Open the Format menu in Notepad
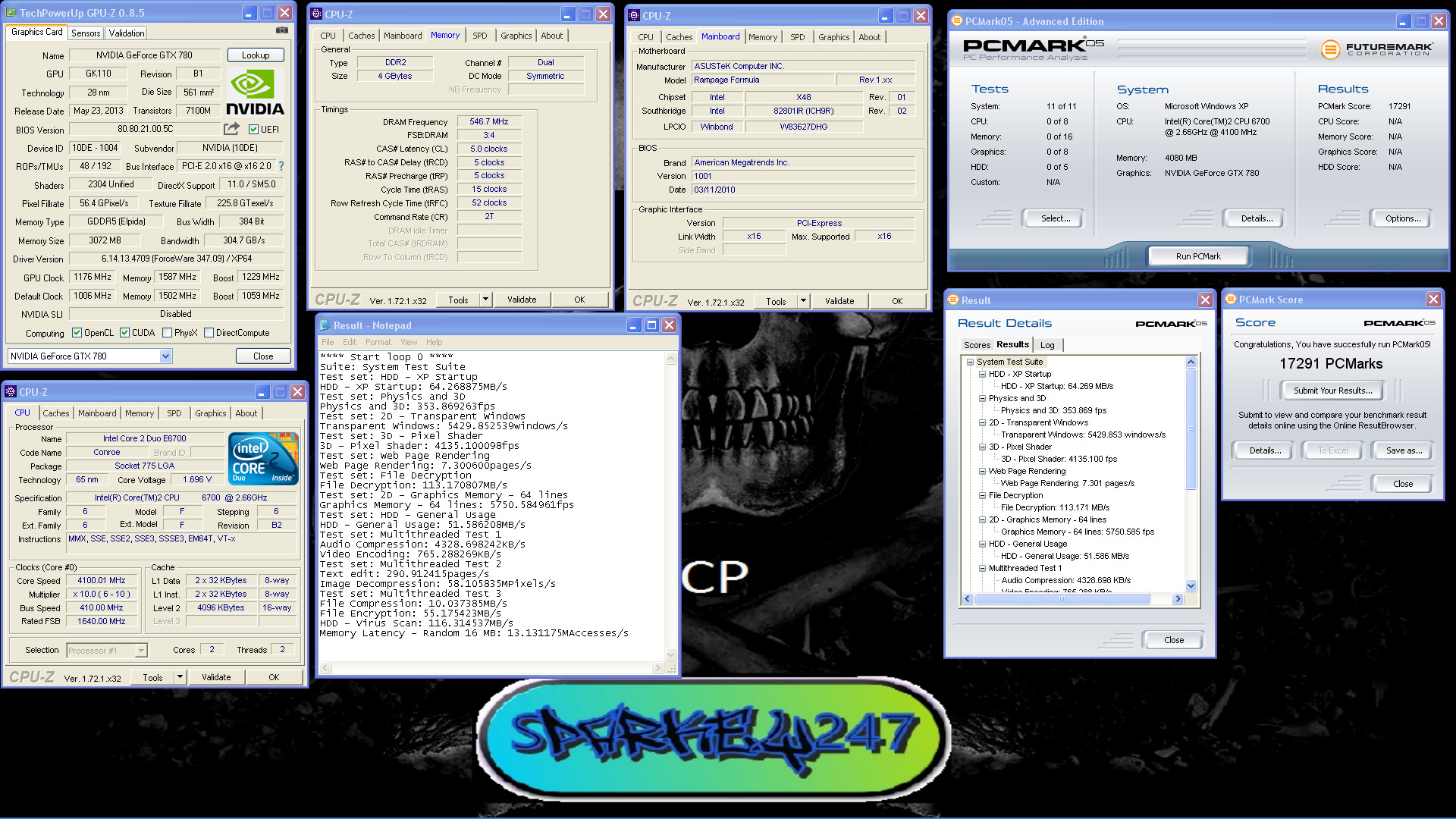The width and height of the screenshot is (1456, 819). (x=378, y=343)
